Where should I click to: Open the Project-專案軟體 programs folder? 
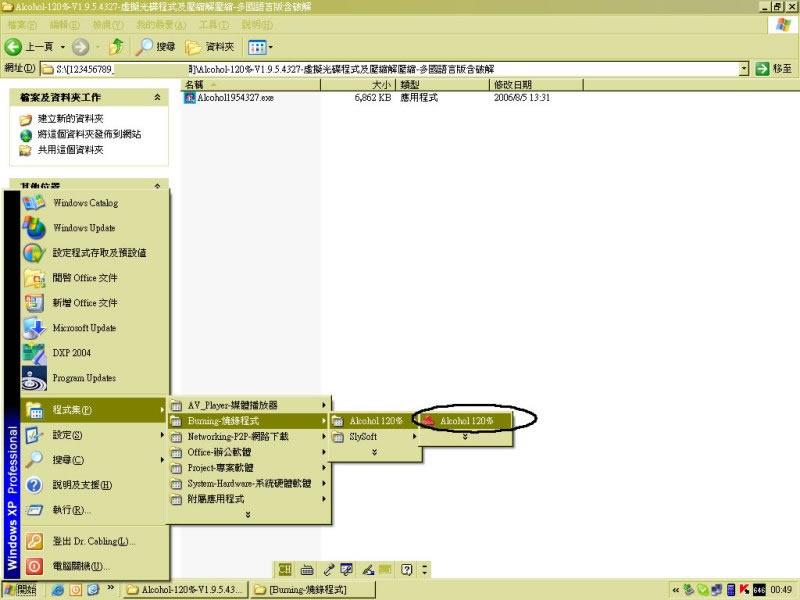click(x=248, y=468)
